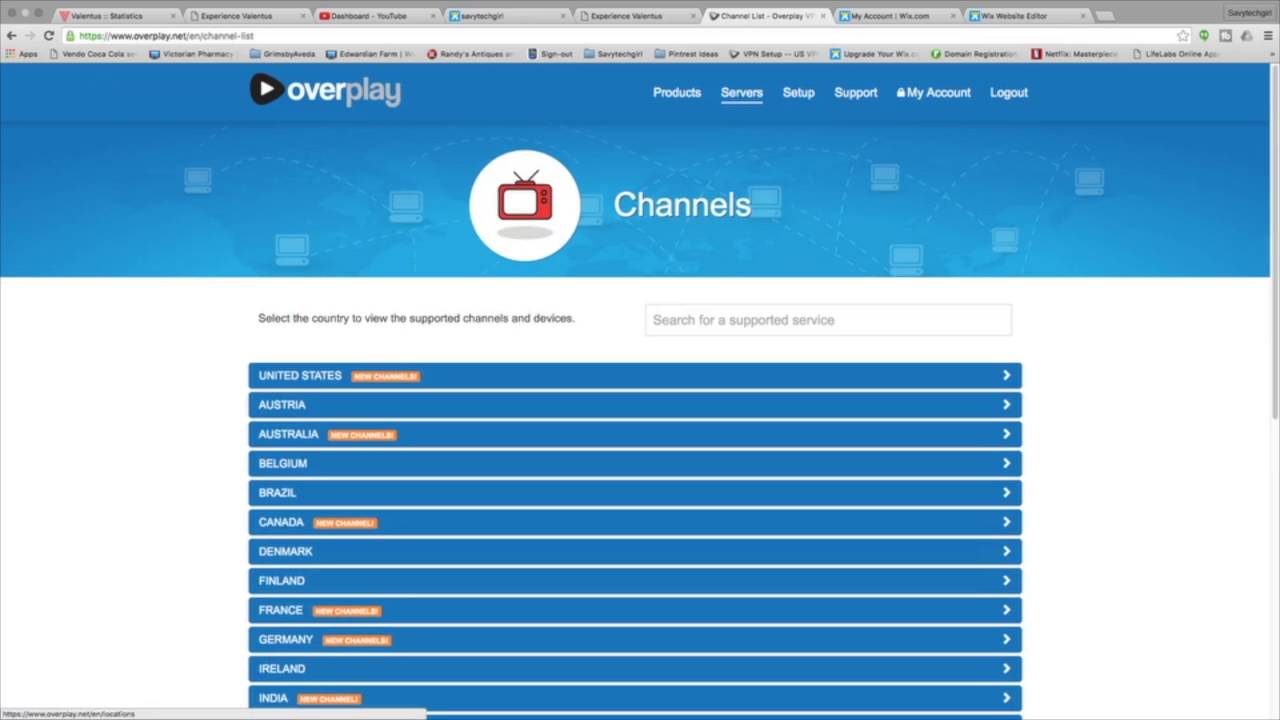
Task: Go back with the browser back arrow
Action: tap(11, 35)
